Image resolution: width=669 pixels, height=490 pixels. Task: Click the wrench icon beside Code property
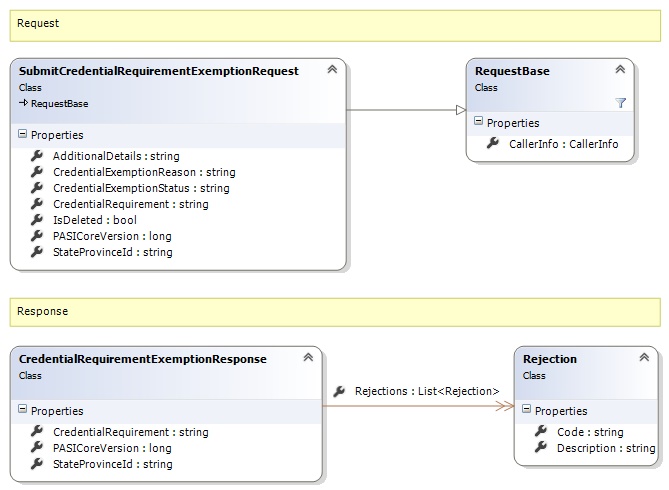tap(541, 432)
